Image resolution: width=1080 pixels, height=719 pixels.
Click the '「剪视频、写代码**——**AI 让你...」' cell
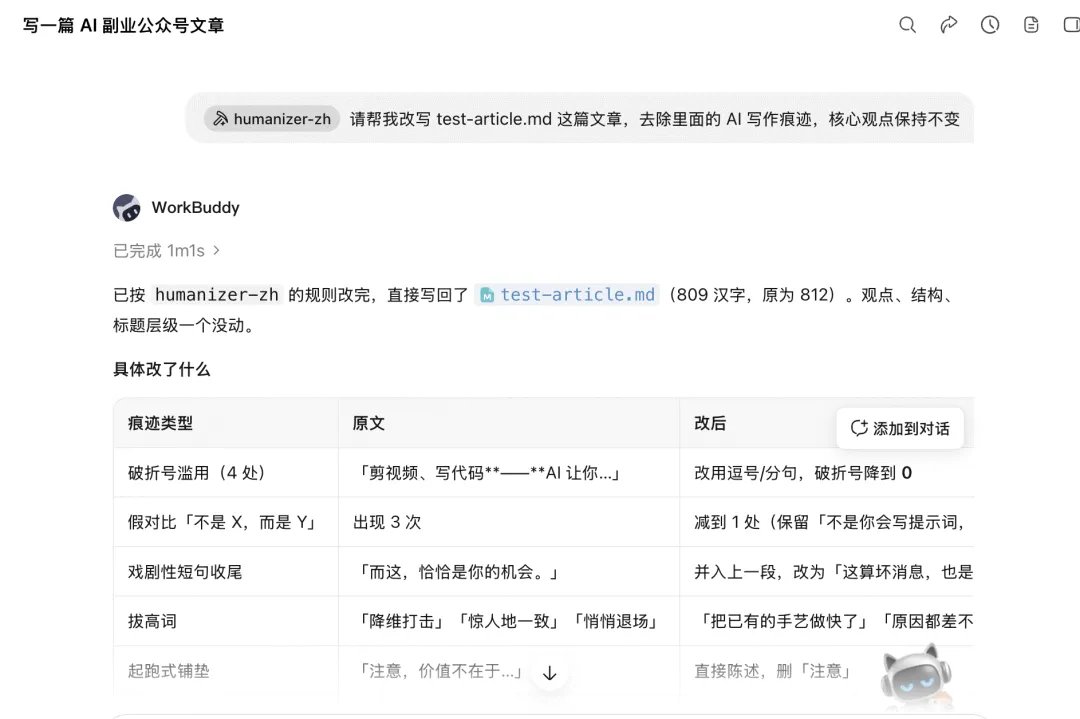click(x=509, y=472)
